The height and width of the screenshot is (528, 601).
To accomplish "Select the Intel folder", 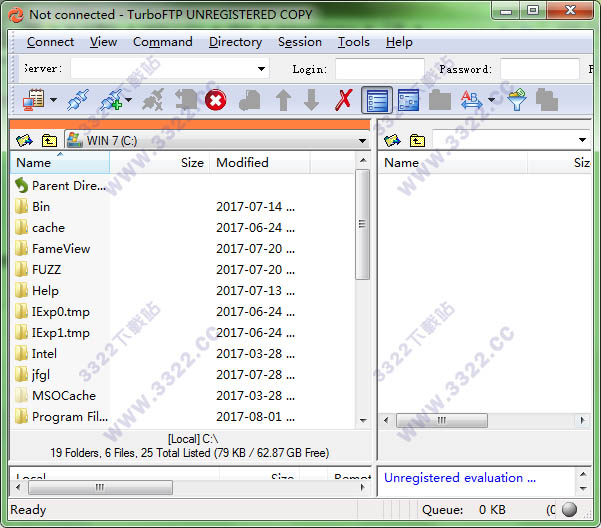I will point(36,354).
